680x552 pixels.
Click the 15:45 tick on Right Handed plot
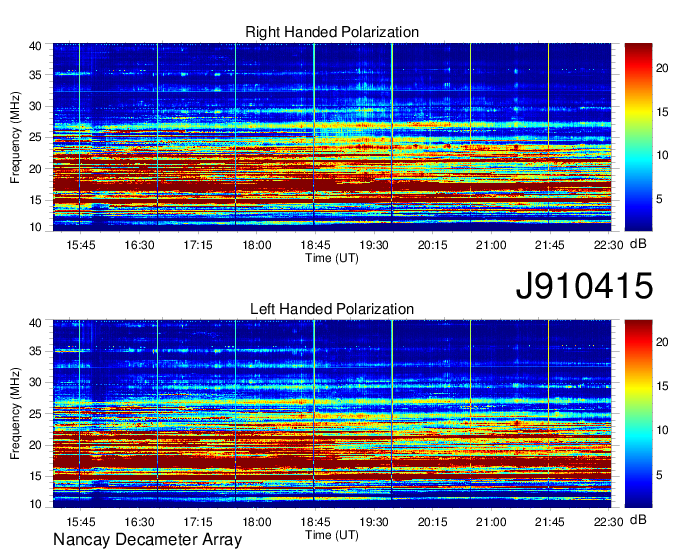point(81,245)
